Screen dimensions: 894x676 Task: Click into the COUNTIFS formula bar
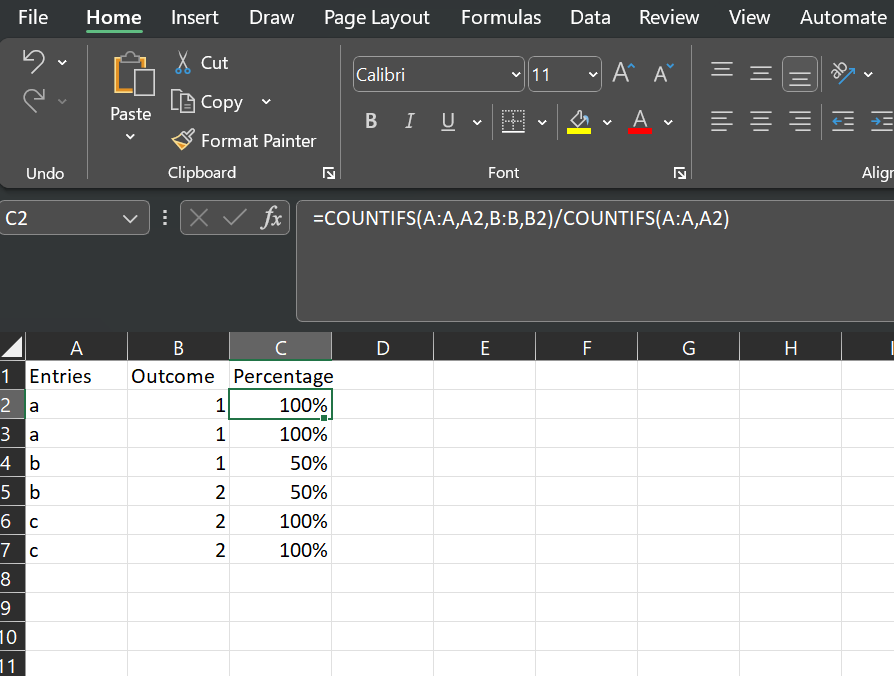pos(595,261)
